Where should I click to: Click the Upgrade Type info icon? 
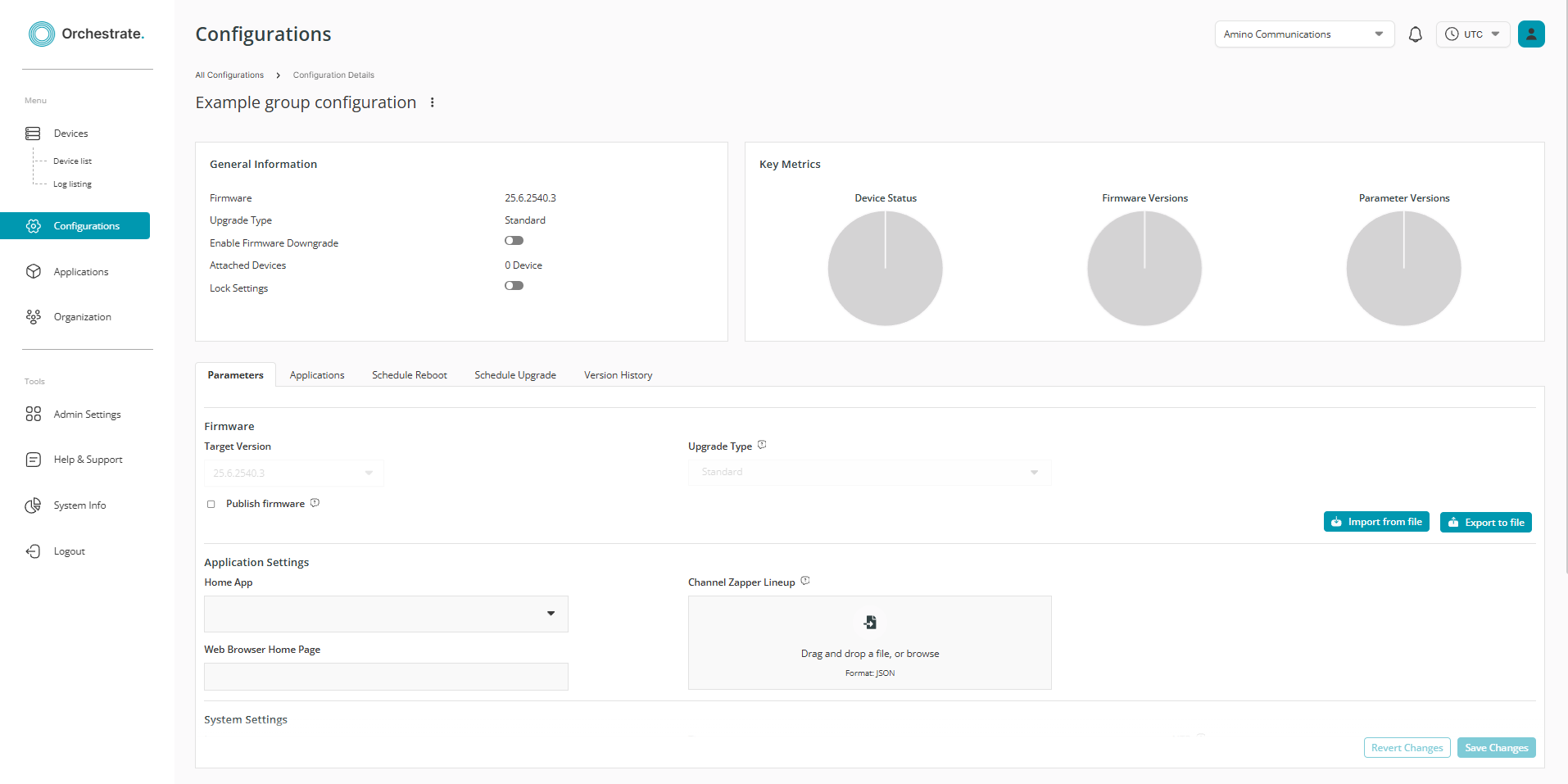[x=762, y=445]
